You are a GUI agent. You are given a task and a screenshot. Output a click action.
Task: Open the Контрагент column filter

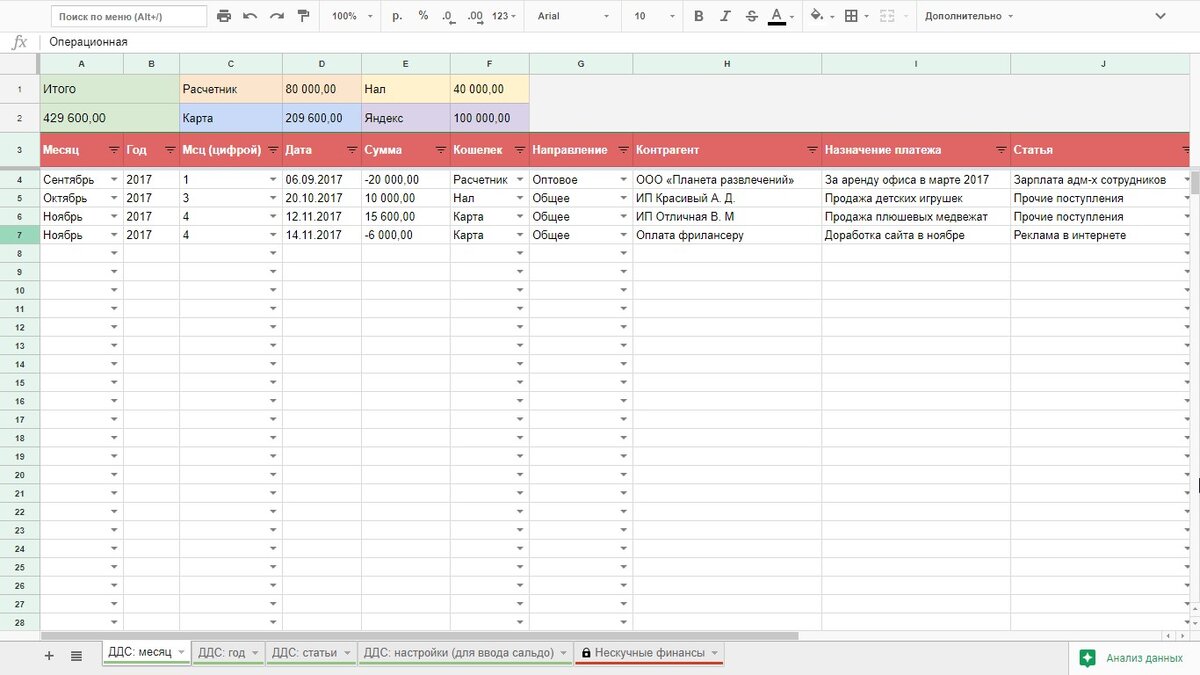(811, 150)
